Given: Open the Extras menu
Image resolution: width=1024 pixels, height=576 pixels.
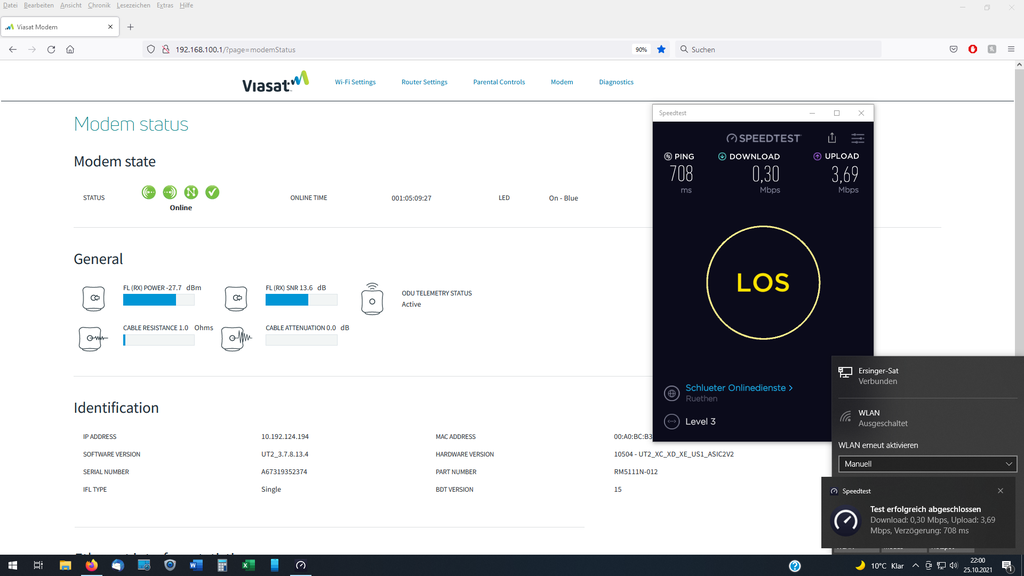Looking at the screenshot, I should pos(165,5).
